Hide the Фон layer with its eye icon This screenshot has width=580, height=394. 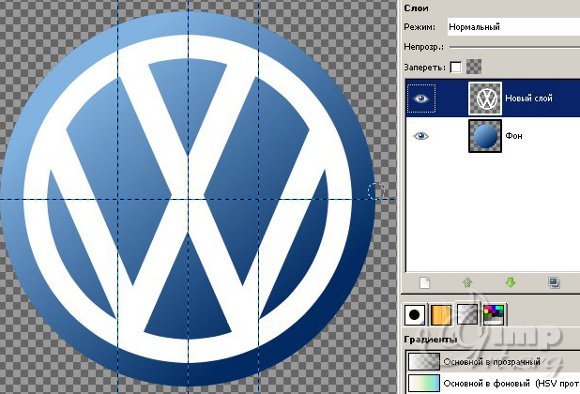click(421, 136)
